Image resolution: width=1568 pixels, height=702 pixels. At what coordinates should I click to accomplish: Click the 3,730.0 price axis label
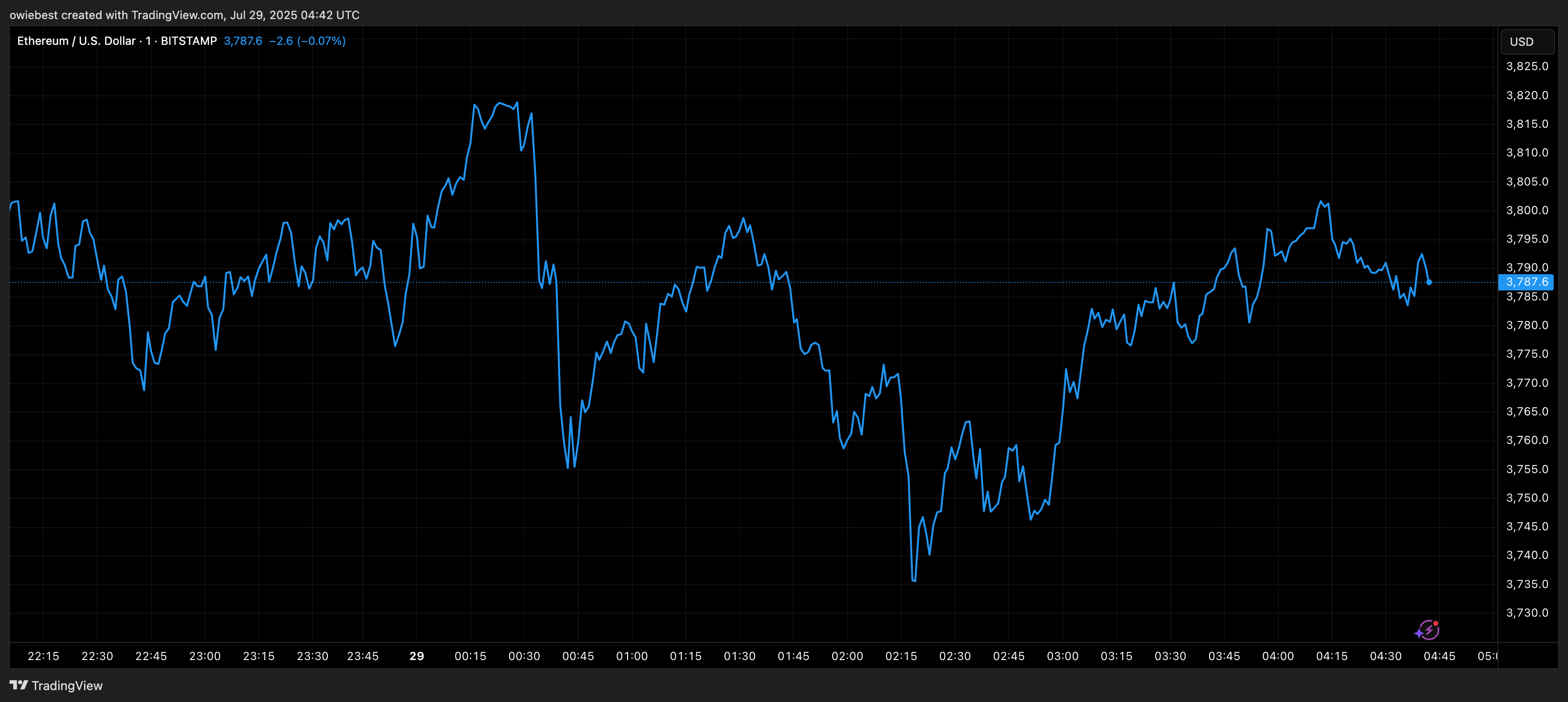[x=1526, y=612]
